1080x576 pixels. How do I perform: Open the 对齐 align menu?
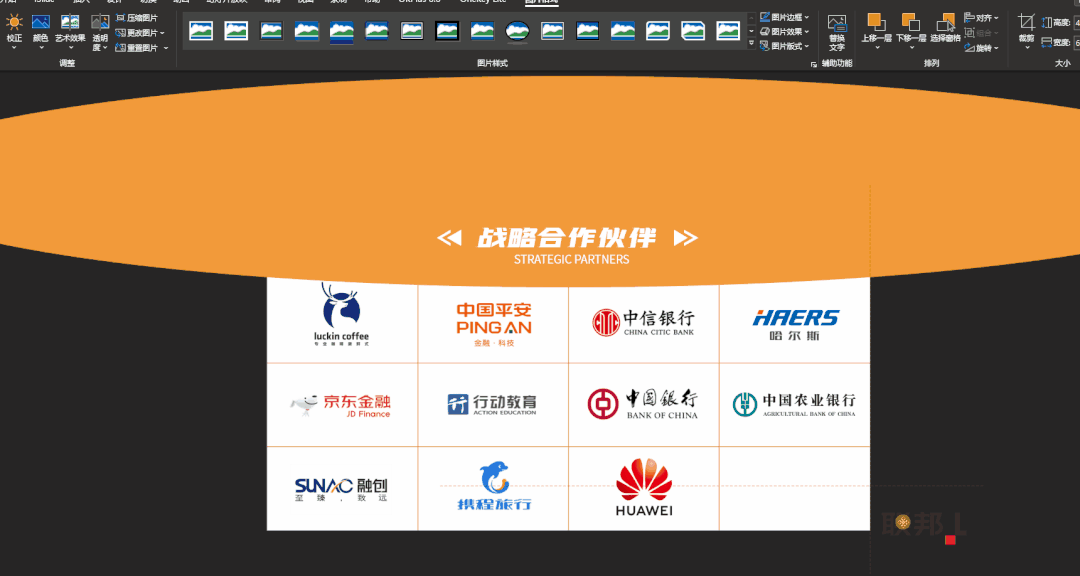click(x=982, y=18)
